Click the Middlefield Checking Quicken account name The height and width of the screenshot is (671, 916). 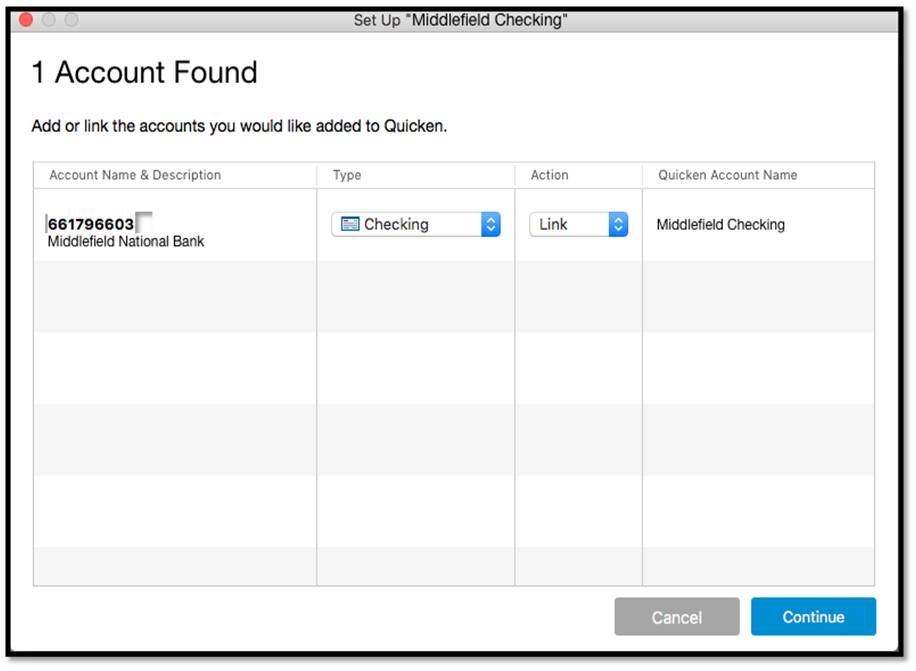tap(720, 225)
